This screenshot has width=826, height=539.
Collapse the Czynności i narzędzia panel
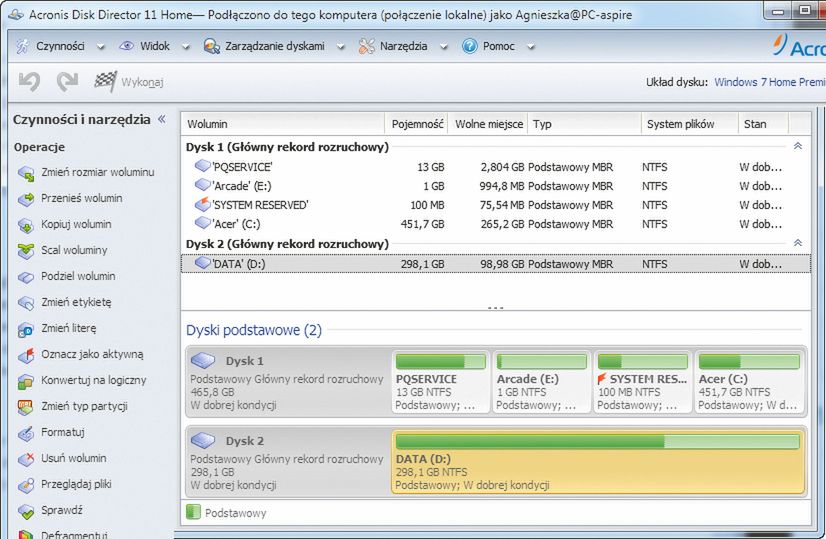pos(162,119)
